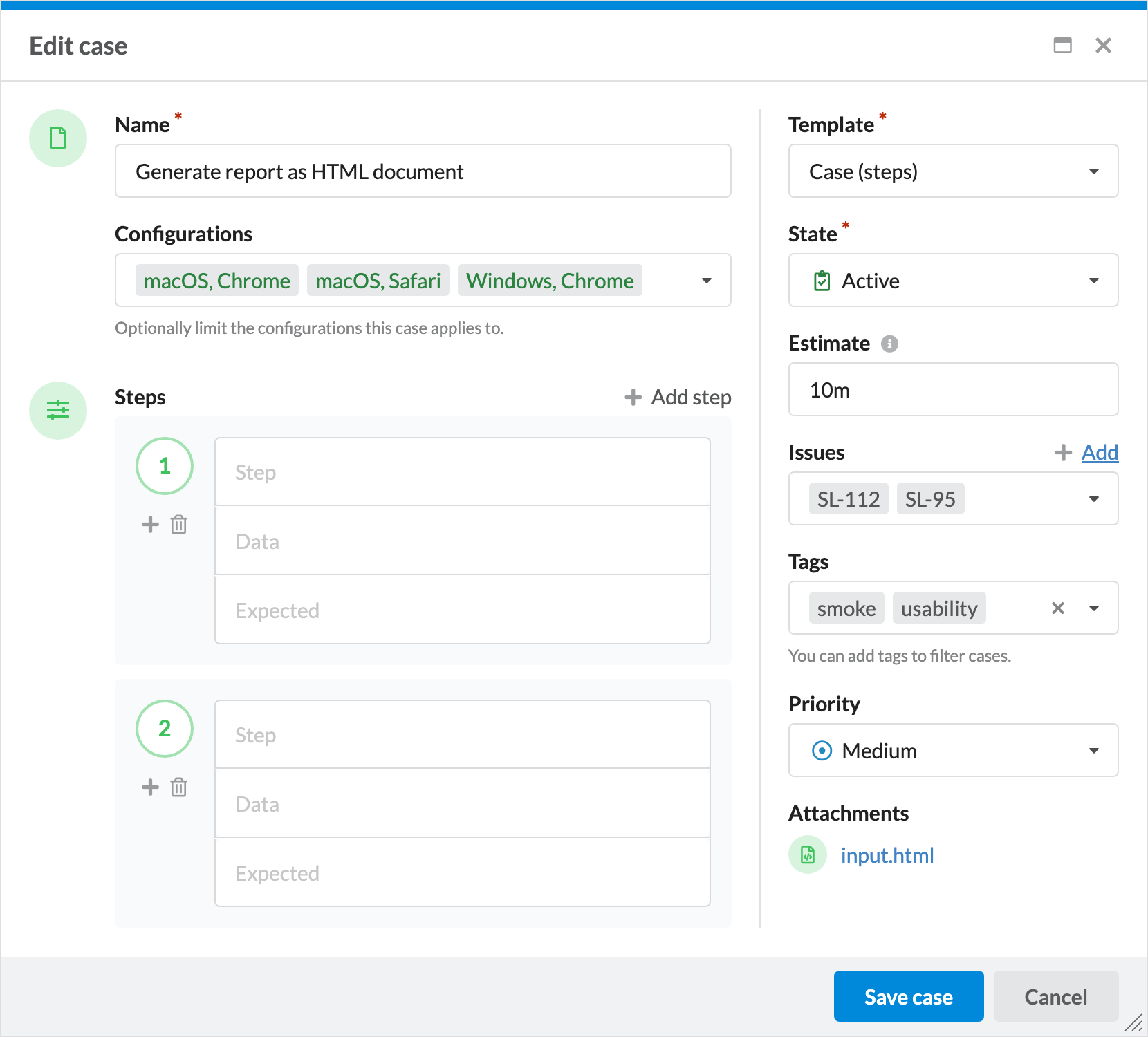Clear all tags with the X icon
Viewport: 1148px width, 1037px height.
(x=1058, y=608)
